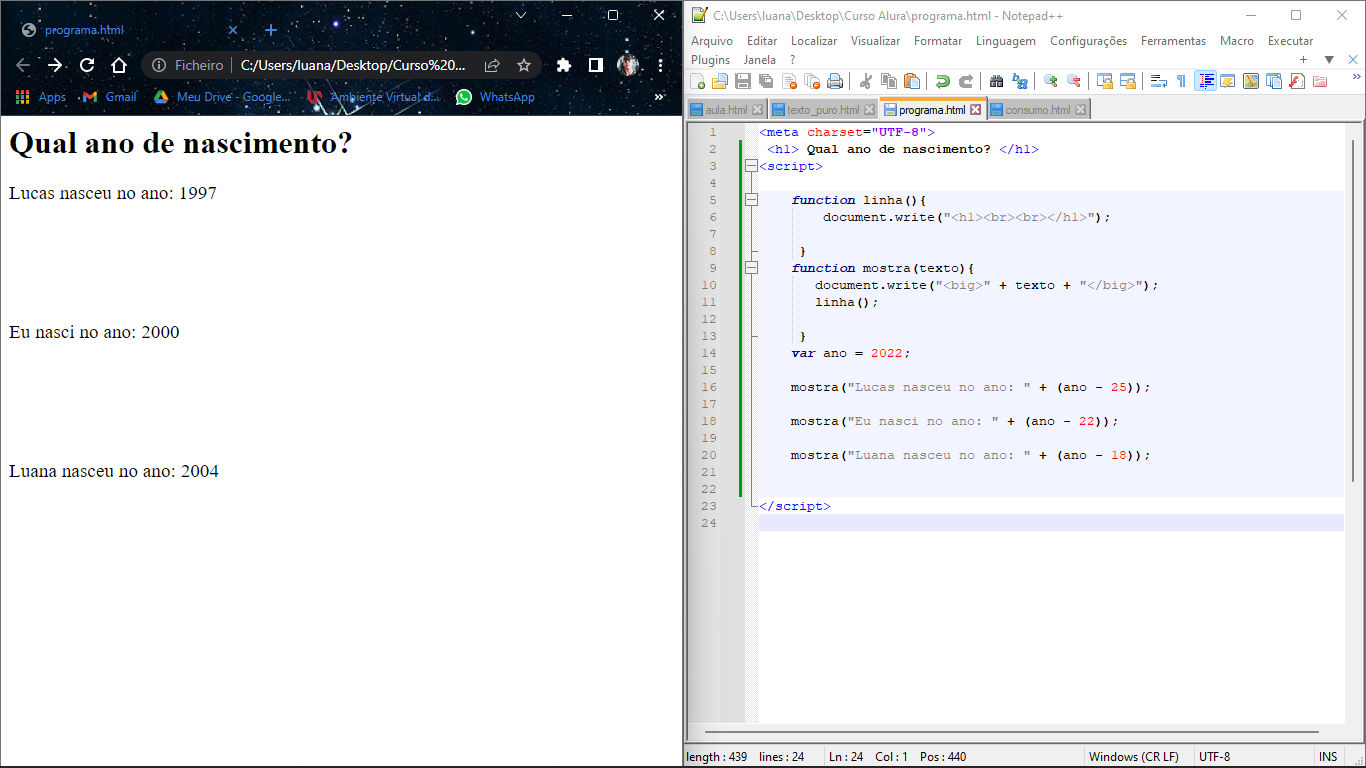Click the Redo arrow icon

click(966, 81)
